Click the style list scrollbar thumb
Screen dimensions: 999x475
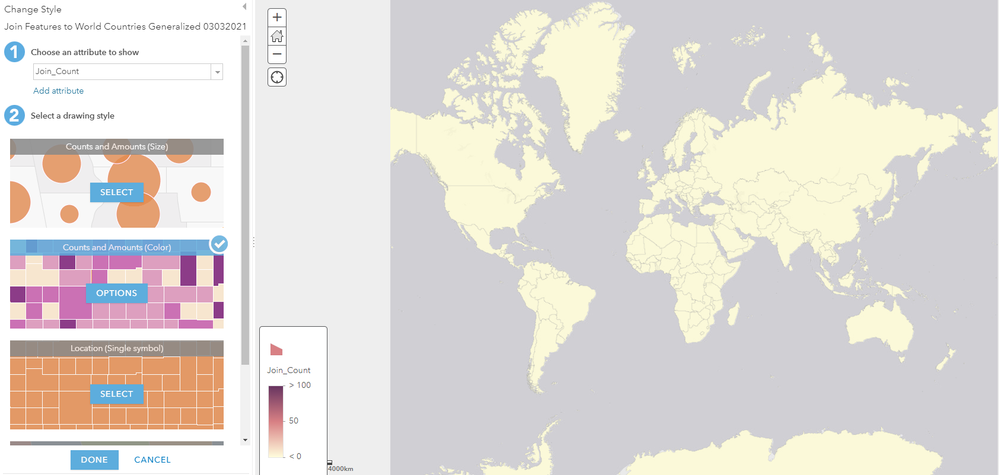pyautogui.click(x=245, y=204)
